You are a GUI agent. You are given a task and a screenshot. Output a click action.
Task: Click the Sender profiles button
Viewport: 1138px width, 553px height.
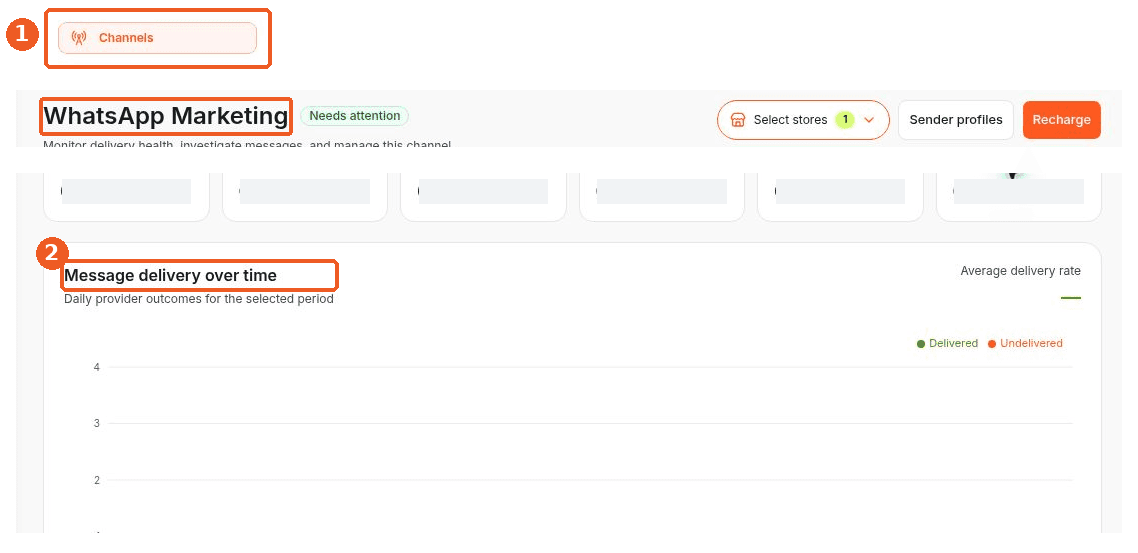pyautogui.click(x=956, y=120)
